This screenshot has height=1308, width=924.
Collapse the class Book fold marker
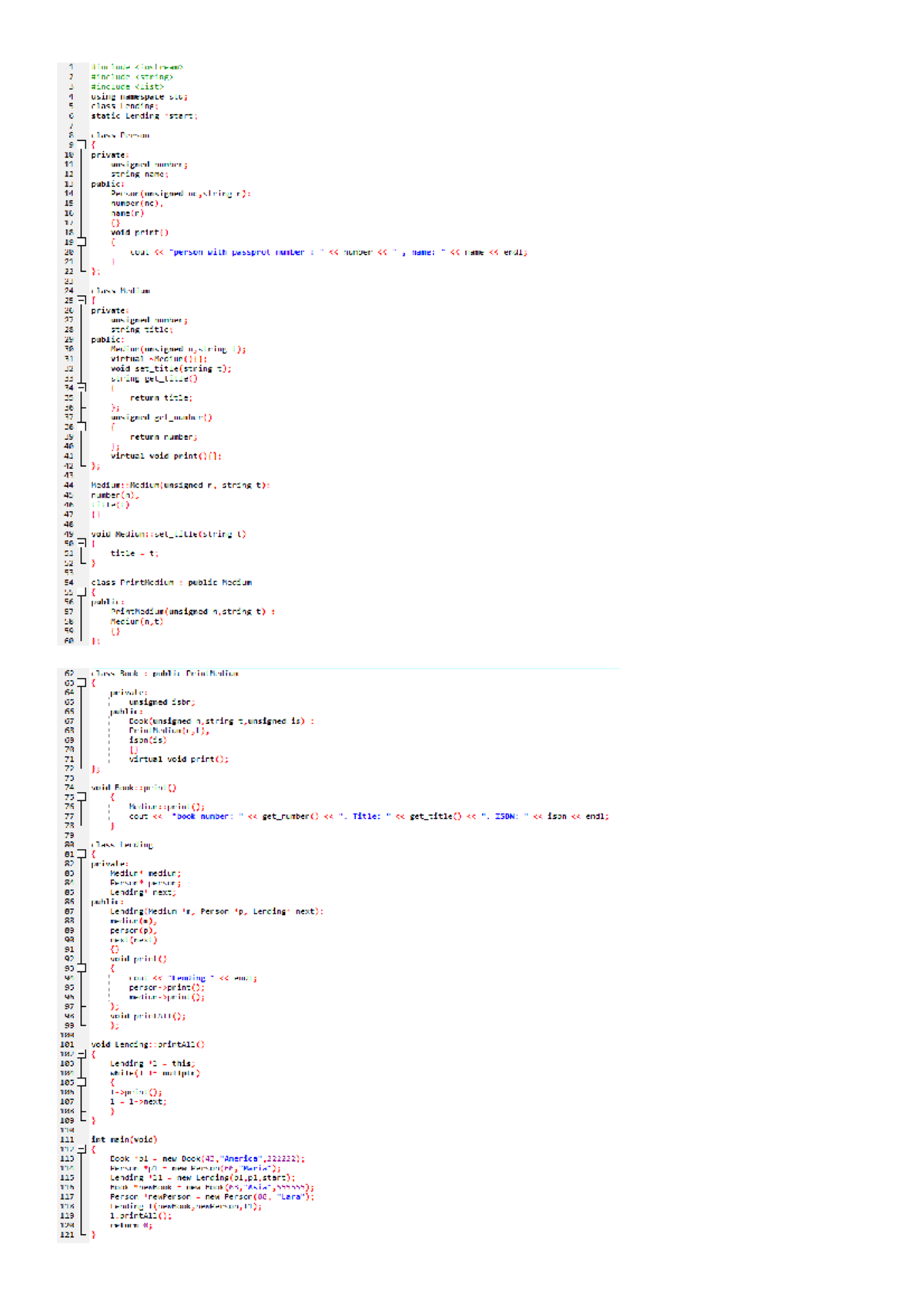(82, 683)
